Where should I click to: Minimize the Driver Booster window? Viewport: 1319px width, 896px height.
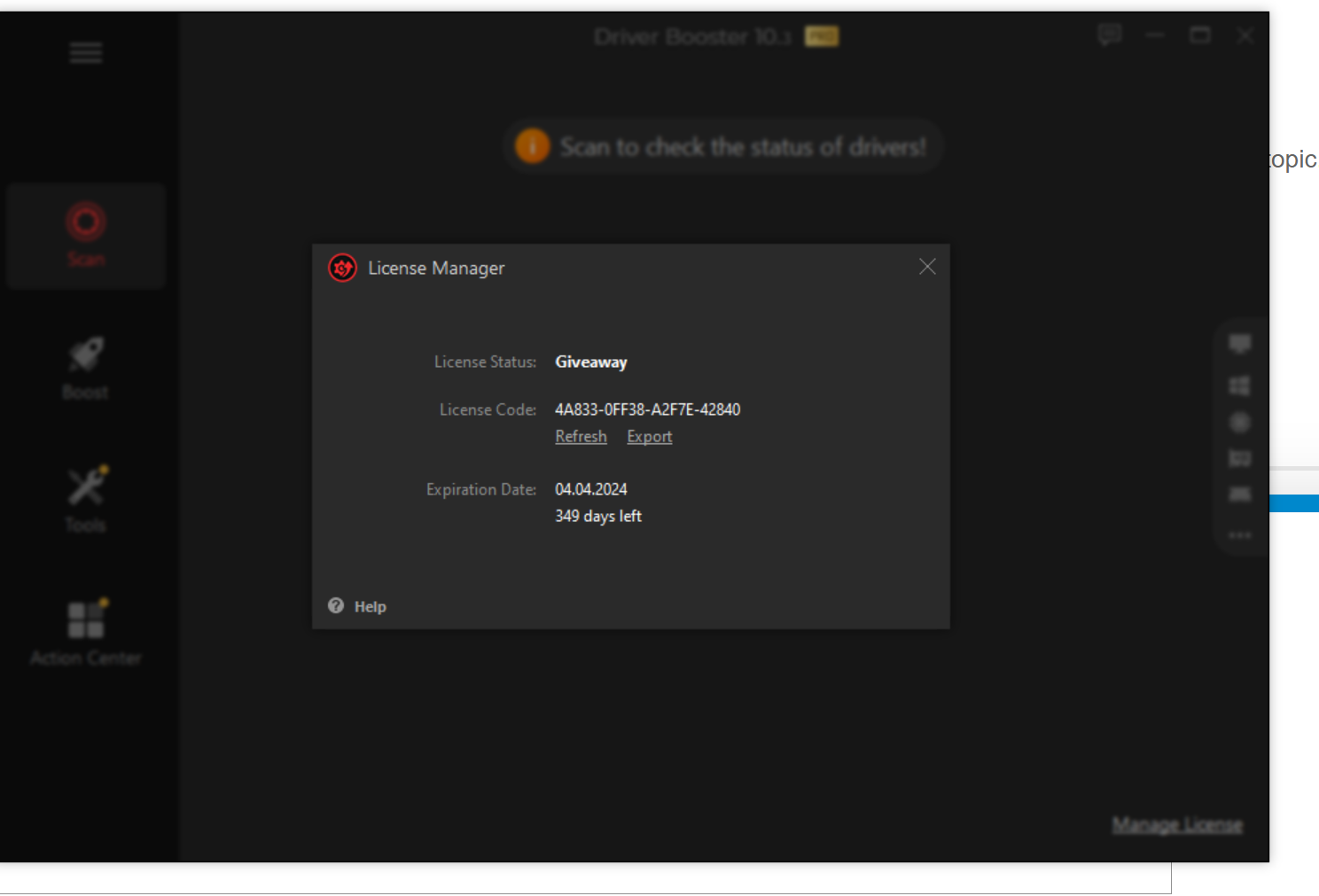click(x=1154, y=35)
